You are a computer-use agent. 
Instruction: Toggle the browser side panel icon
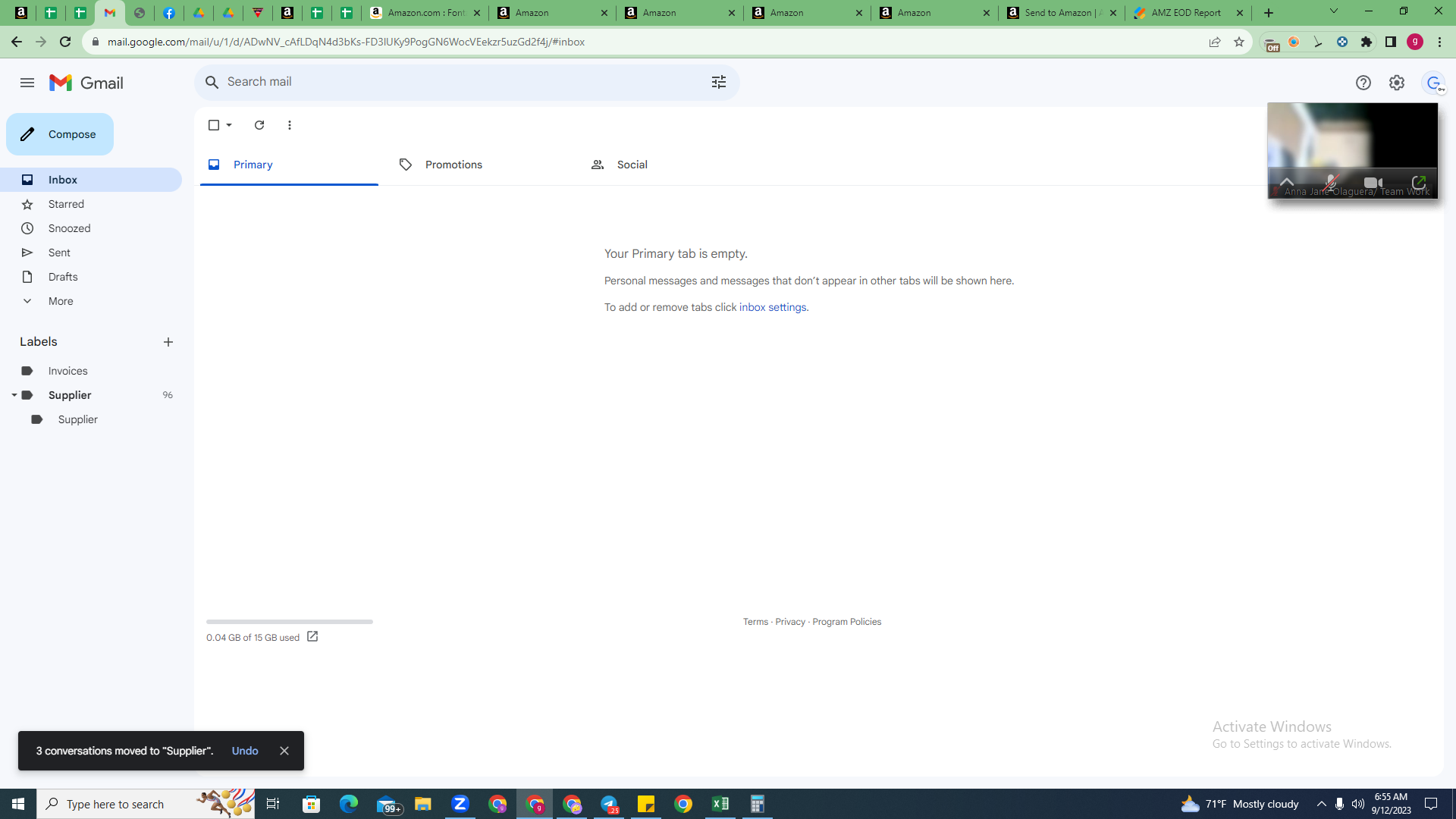click(1391, 42)
